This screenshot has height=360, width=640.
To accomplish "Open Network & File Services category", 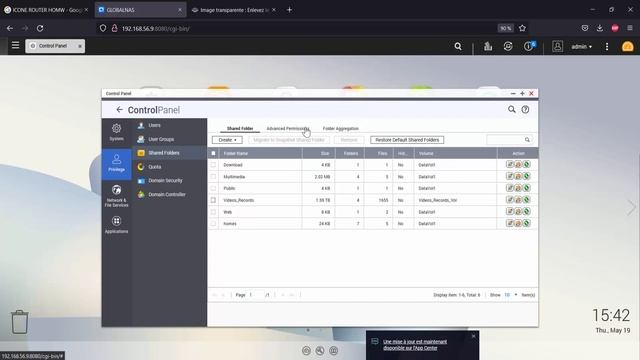I will point(116,196).
